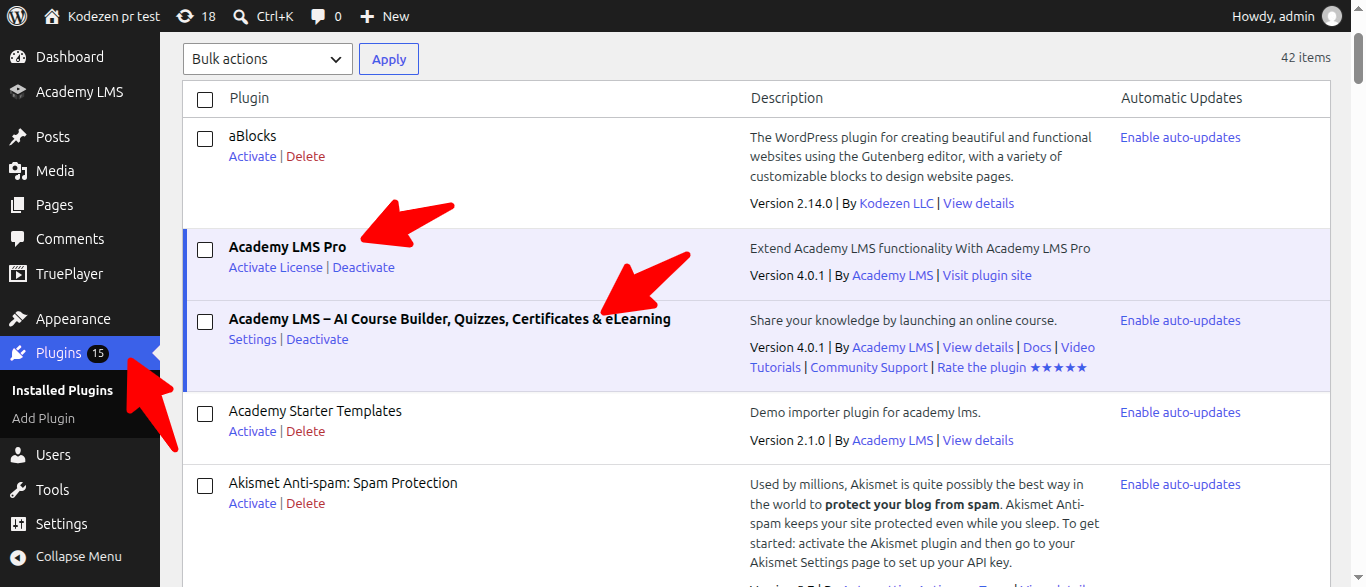Click the Settings sliders icon
Viewport: 1366px width, 587px height.
(18, 524)
